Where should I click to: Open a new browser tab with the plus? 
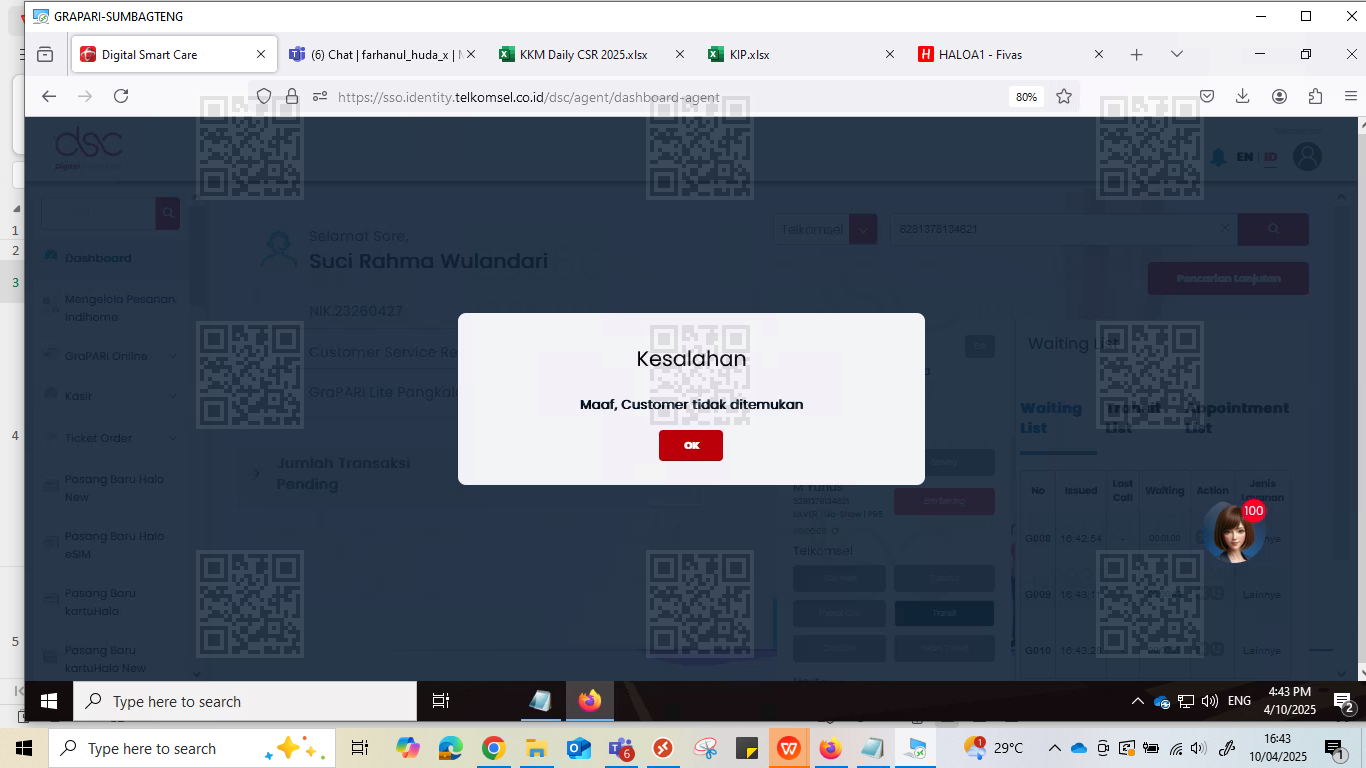pyautogui.click(x=1136, y=54)
